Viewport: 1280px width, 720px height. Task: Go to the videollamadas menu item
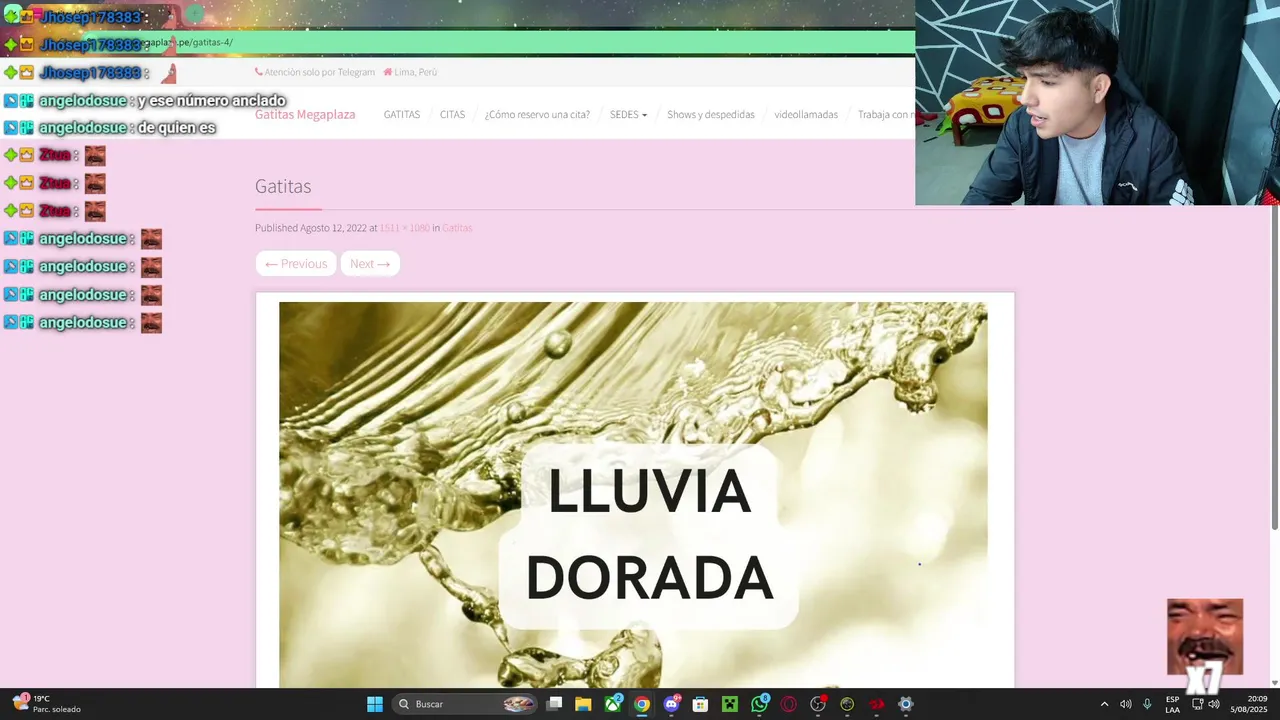806,114
